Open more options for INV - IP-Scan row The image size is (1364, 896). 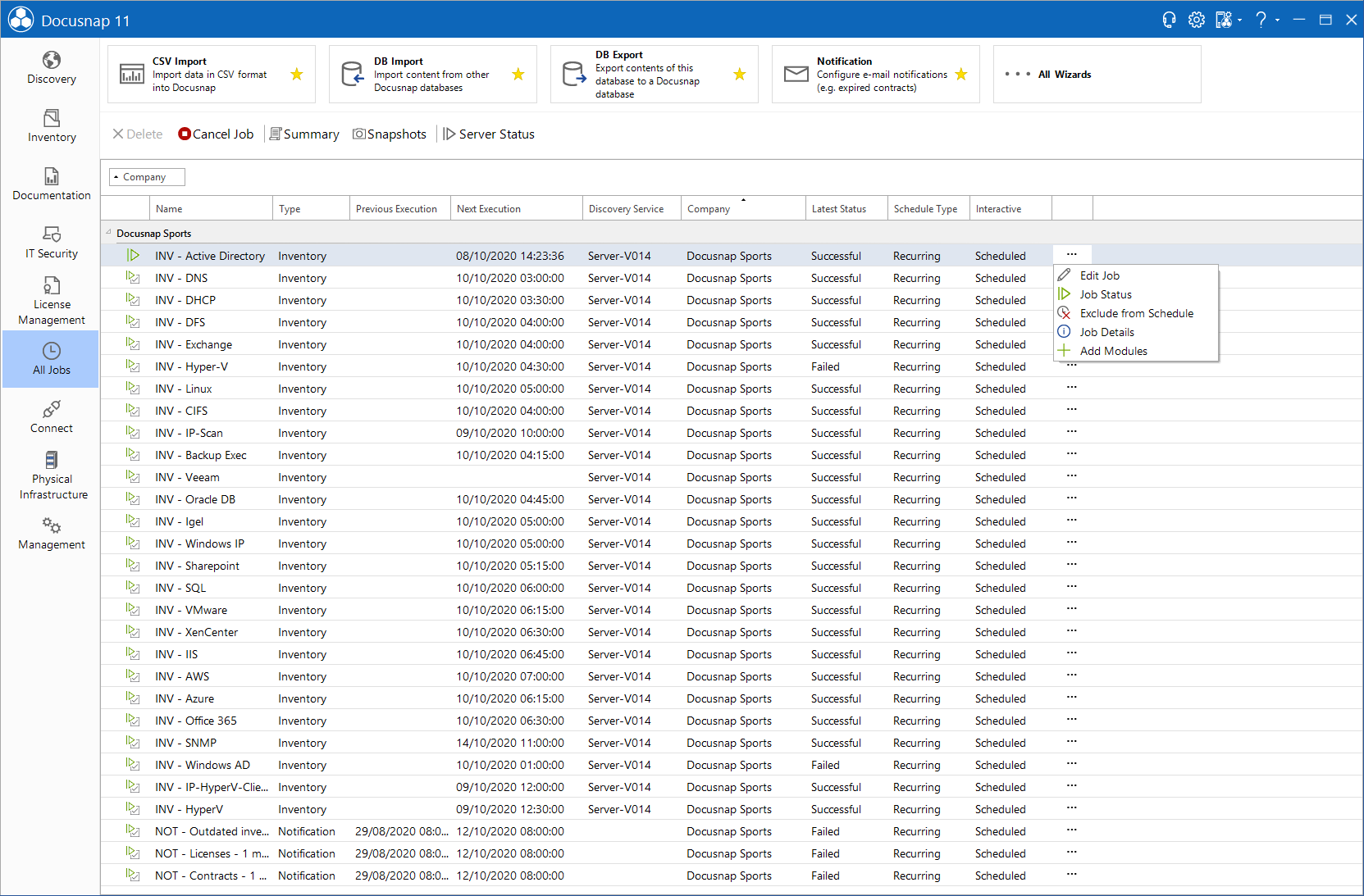click(x=1072, y=431)
